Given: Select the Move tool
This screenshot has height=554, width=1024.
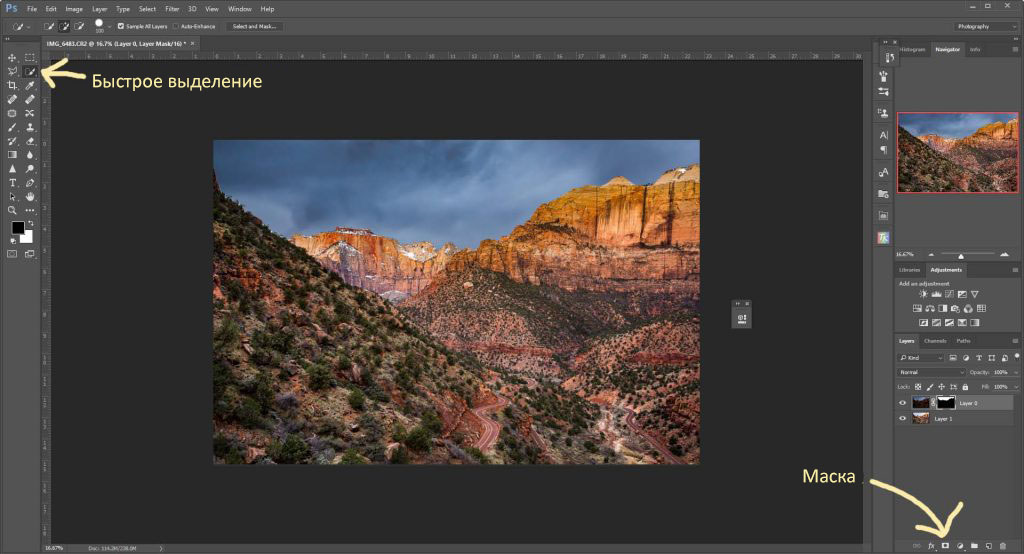Looking at the screenshot, I should [12, 57].
